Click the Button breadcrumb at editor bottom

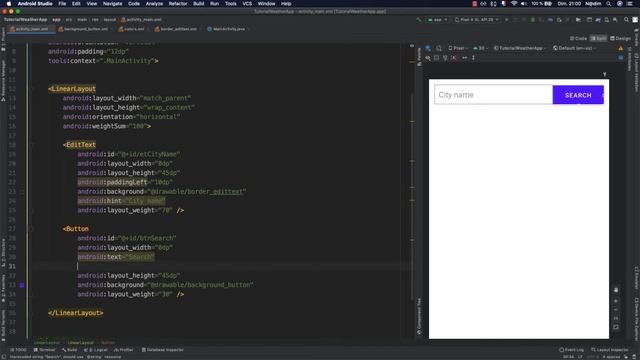(x=108, y=342)
